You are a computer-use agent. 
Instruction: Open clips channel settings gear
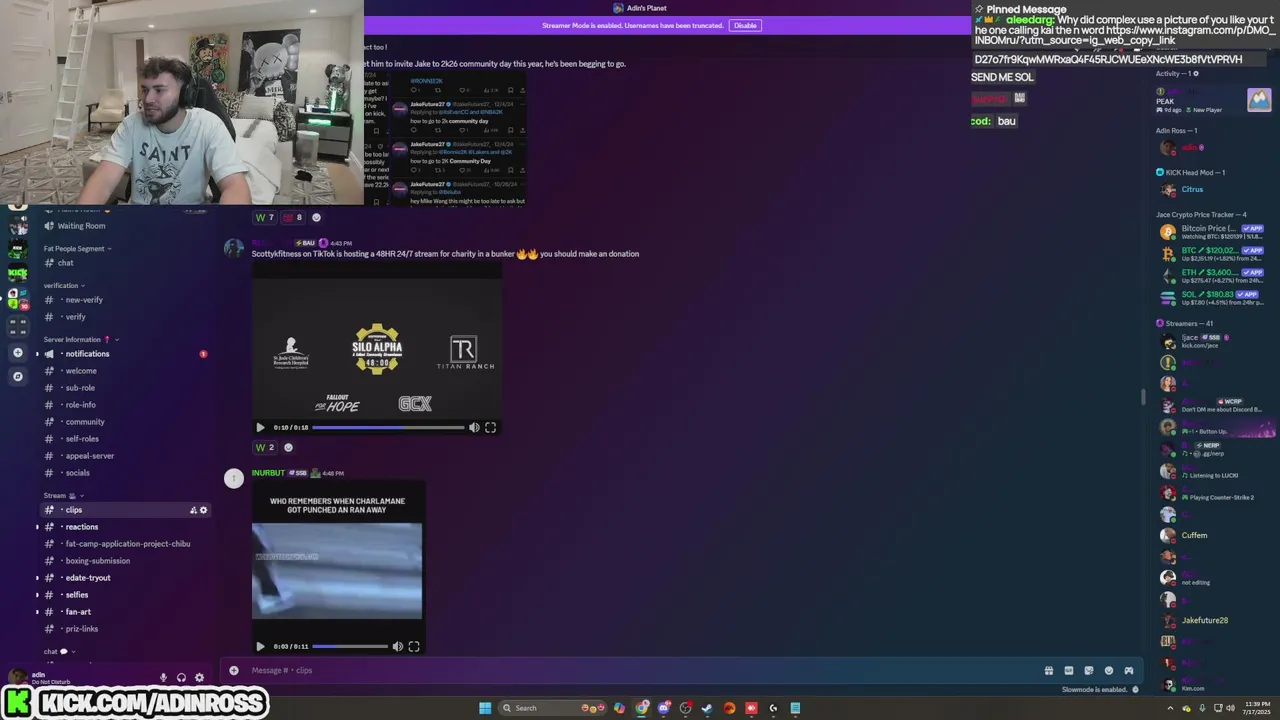coord(203,510)
